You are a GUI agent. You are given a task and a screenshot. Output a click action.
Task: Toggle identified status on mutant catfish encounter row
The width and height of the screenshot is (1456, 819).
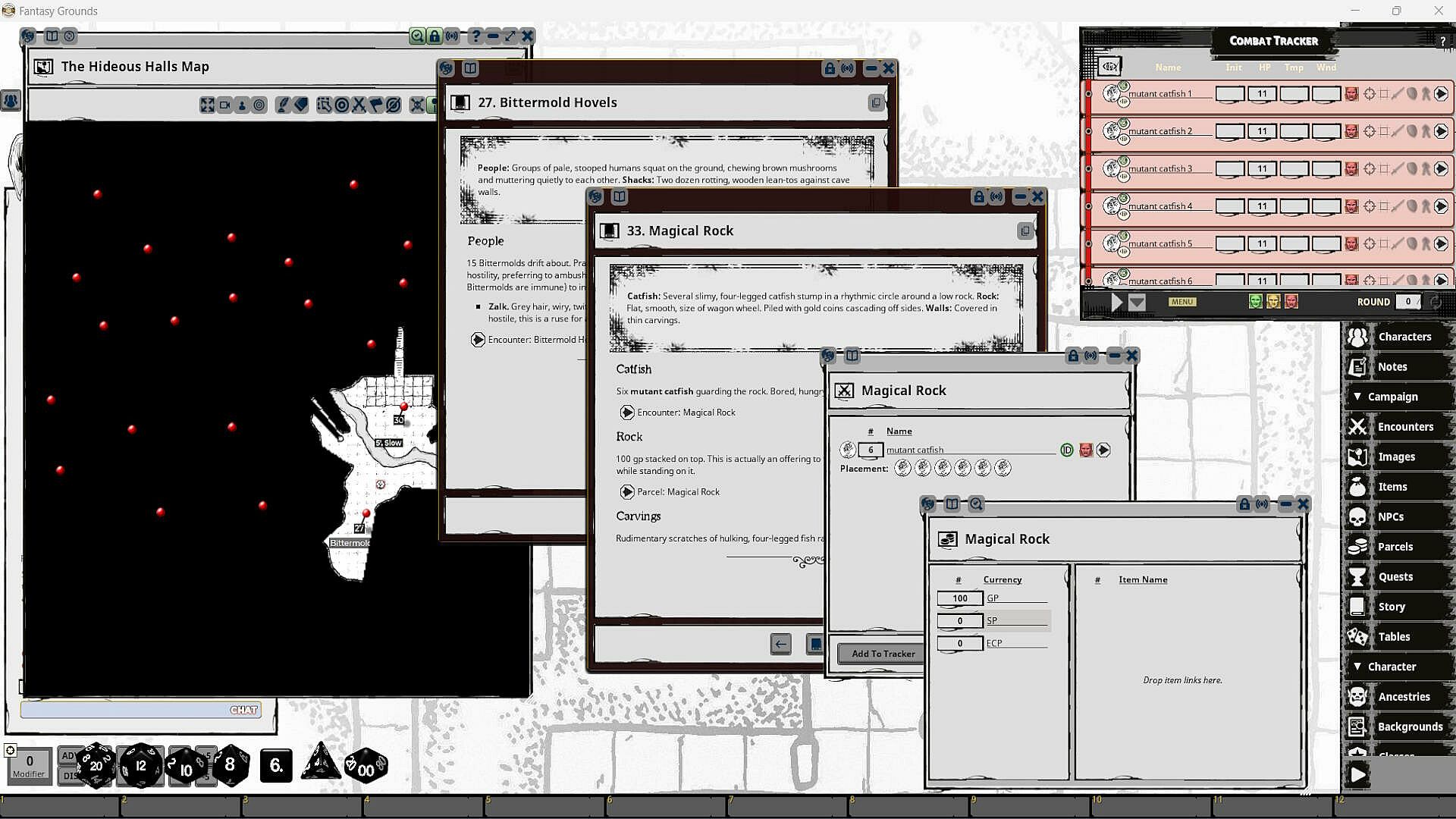1066,450
